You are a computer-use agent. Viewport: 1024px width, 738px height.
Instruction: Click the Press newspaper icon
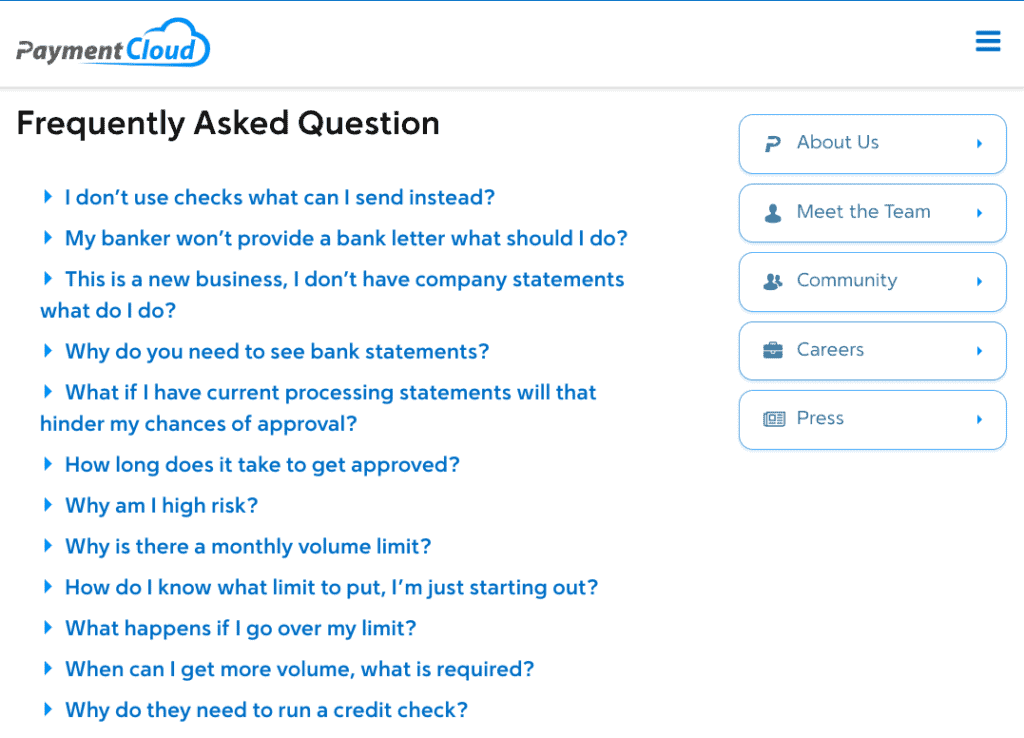point(773,420)
